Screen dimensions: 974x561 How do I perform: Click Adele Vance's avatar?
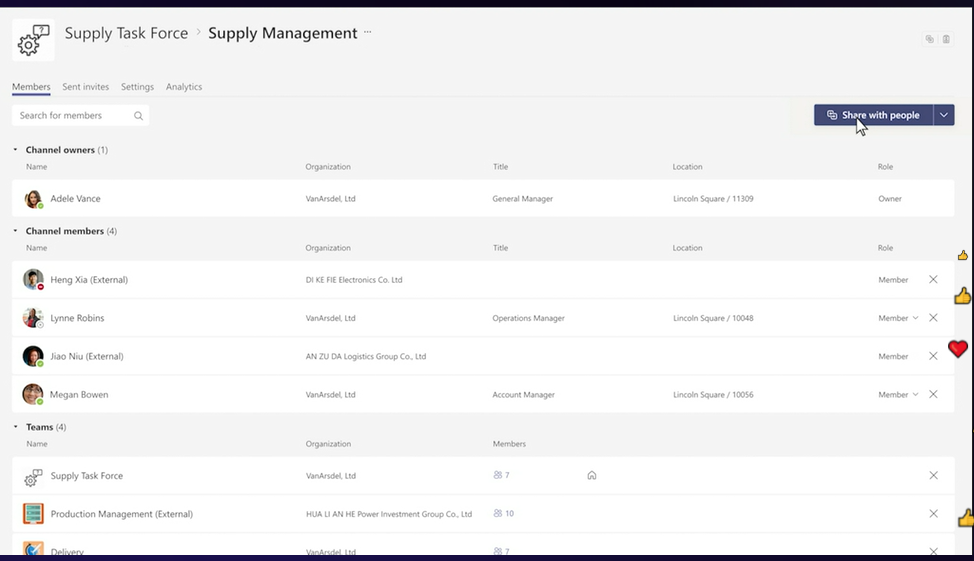point(33,199)
